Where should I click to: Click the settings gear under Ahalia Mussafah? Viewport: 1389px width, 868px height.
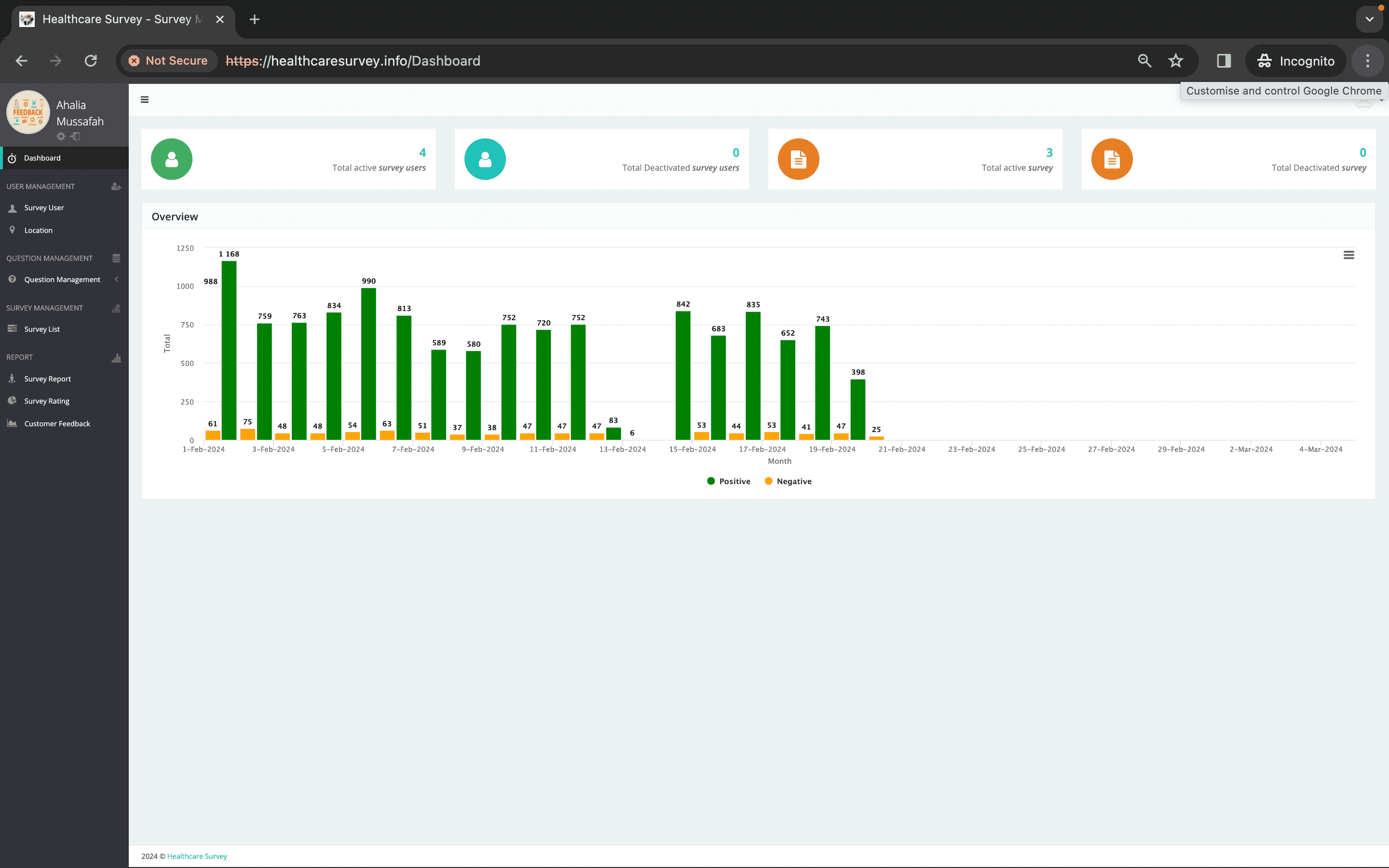tap(61, 136)
